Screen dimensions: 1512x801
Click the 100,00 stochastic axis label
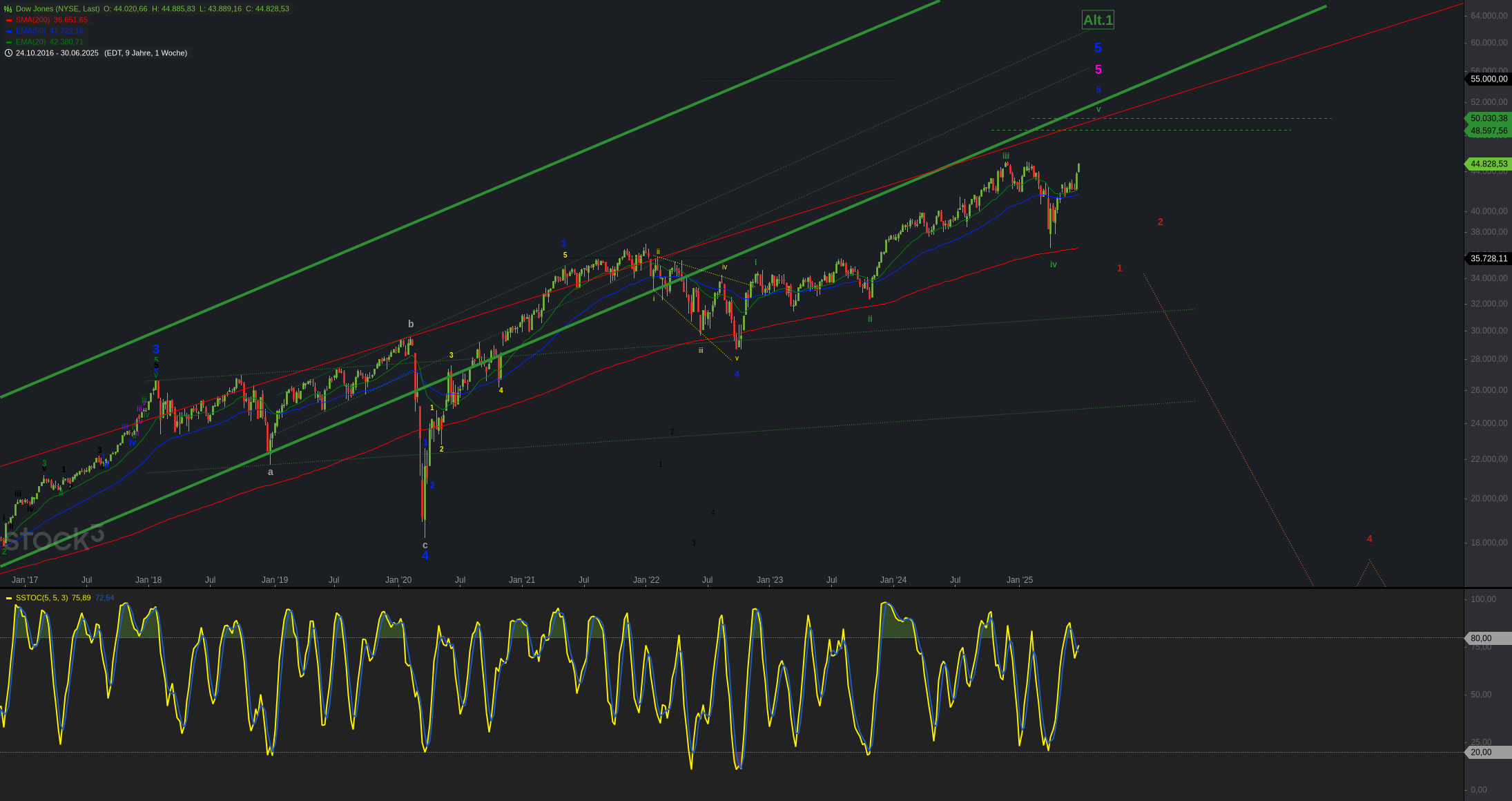[x=1484, y=599]
